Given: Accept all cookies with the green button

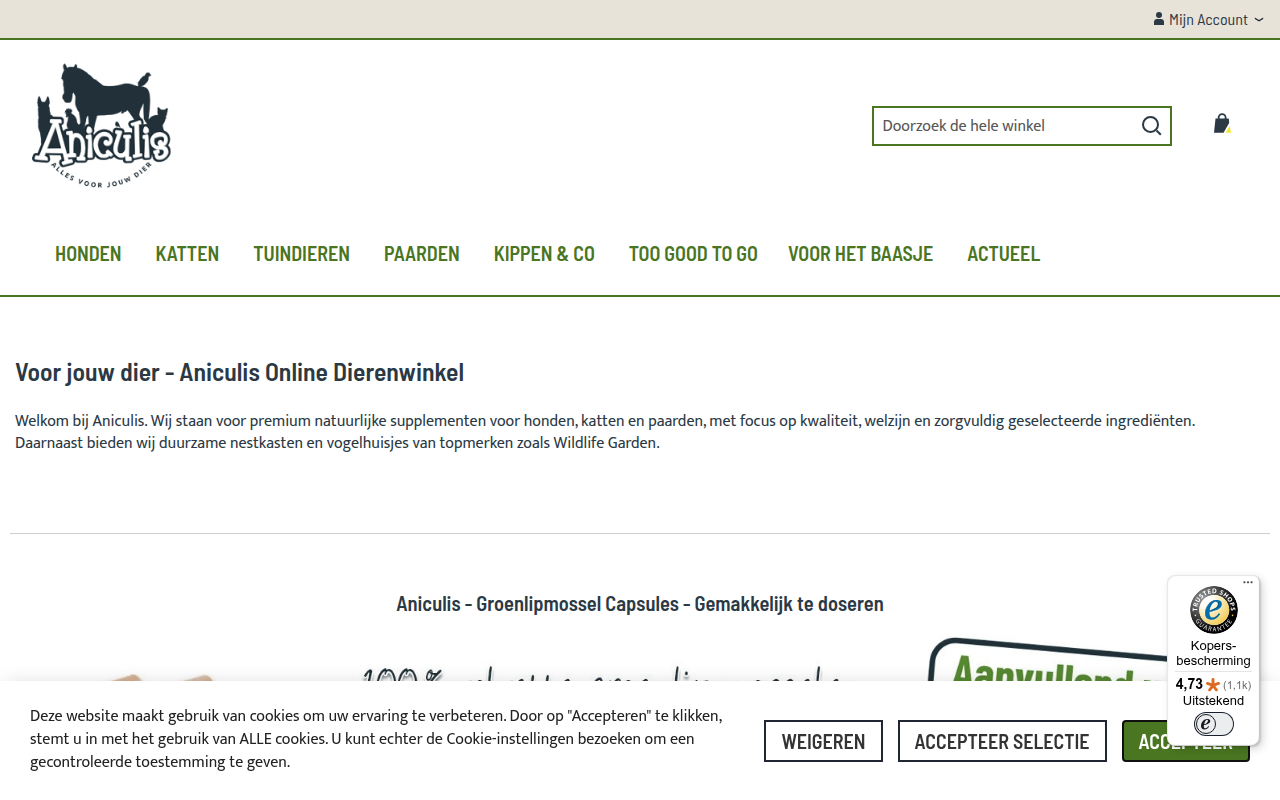Looking at the screenshot, I should pos(1185,741).
